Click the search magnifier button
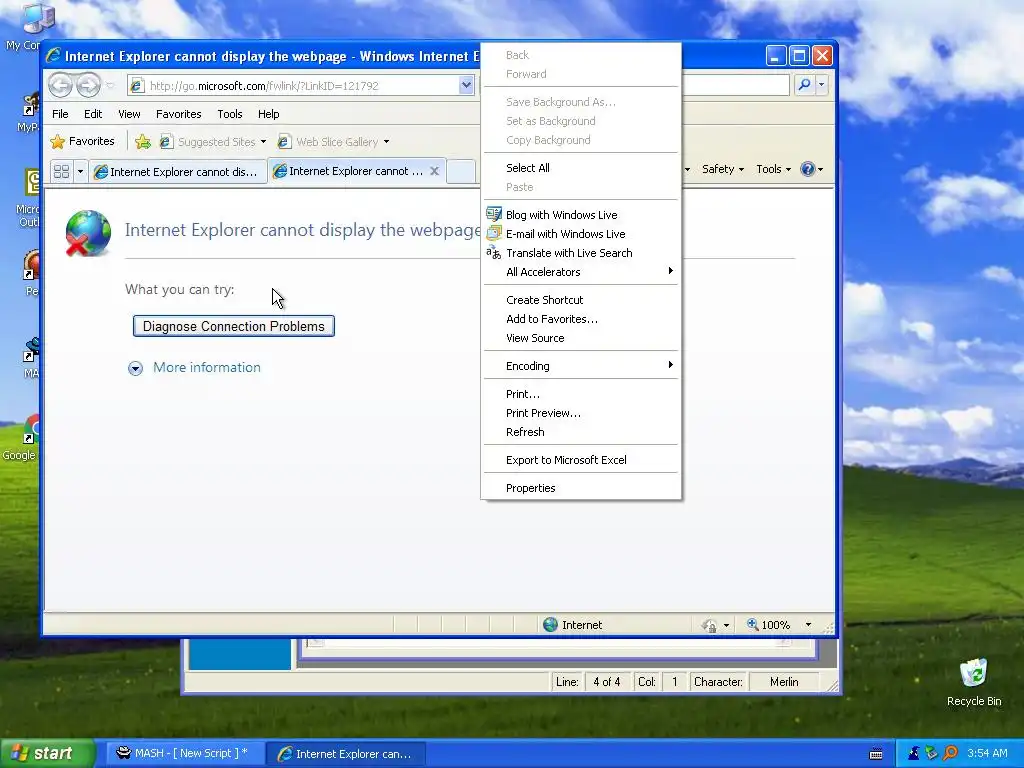 [x=805, y=85]
